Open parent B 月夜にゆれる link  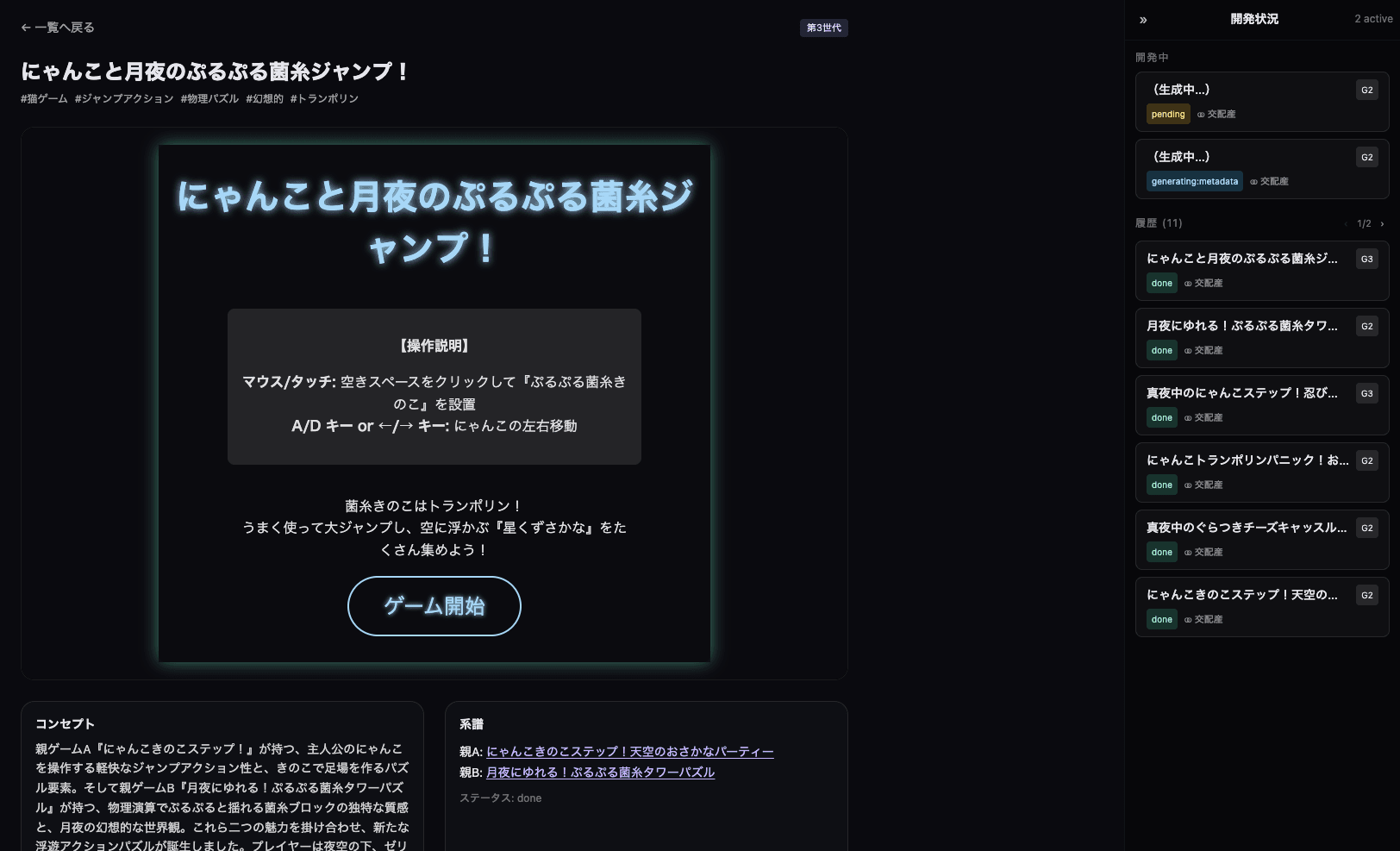[x=600, y=773]
